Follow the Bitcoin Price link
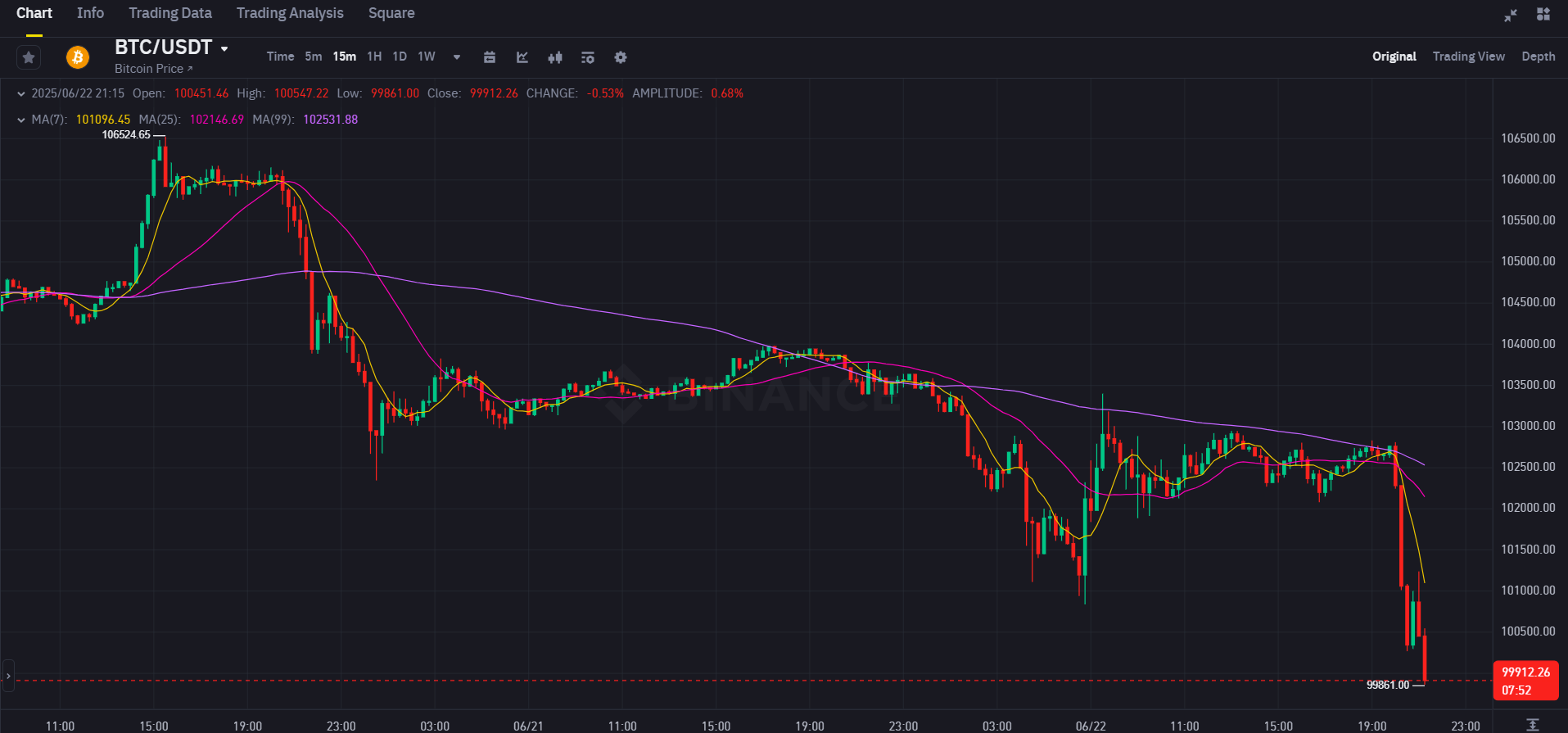The image size is (1568, 733). pyautogui.click(x=153, y=69)
